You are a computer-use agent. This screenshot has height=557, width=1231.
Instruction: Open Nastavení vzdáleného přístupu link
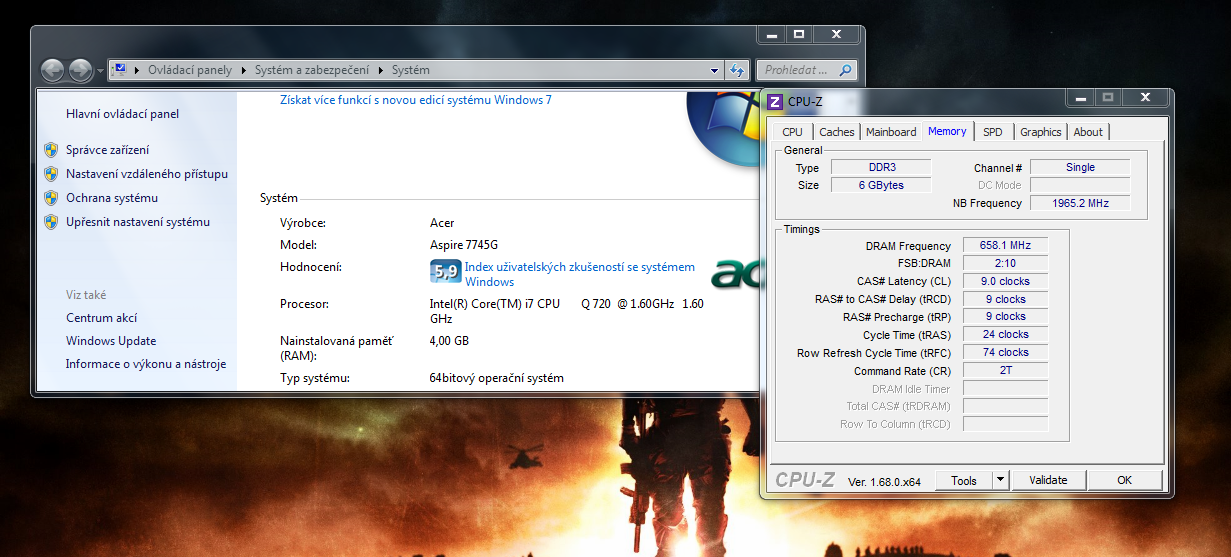pyautogui.click(x=147, y=174)
